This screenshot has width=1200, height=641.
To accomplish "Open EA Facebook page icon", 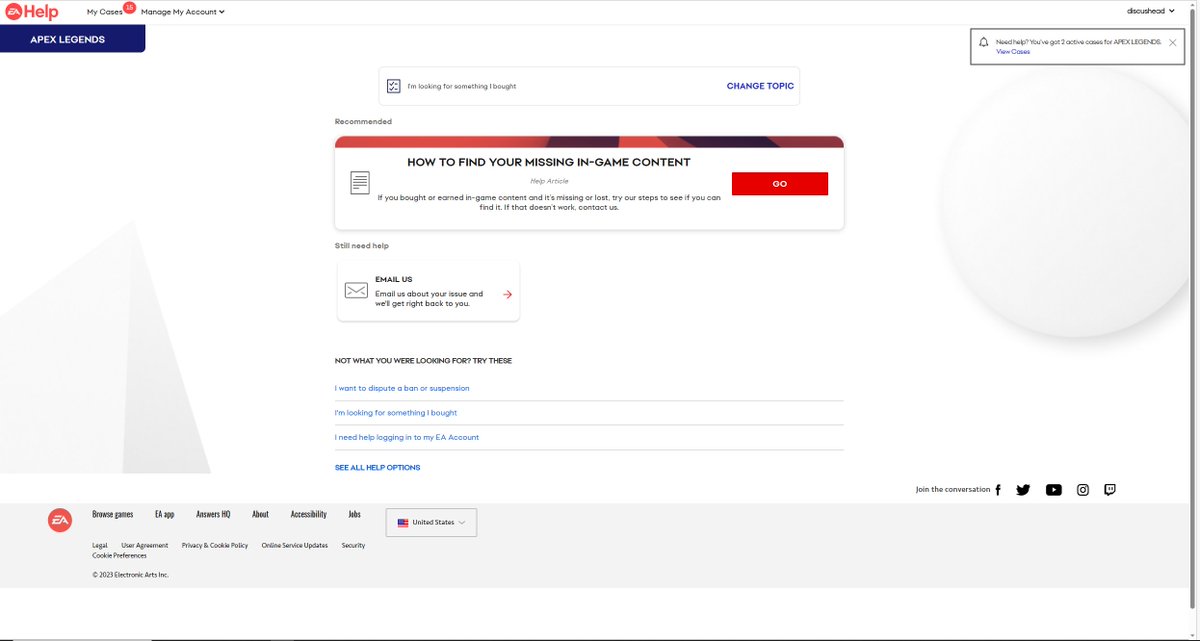I will pyautogui.click(x=998, y=490).
